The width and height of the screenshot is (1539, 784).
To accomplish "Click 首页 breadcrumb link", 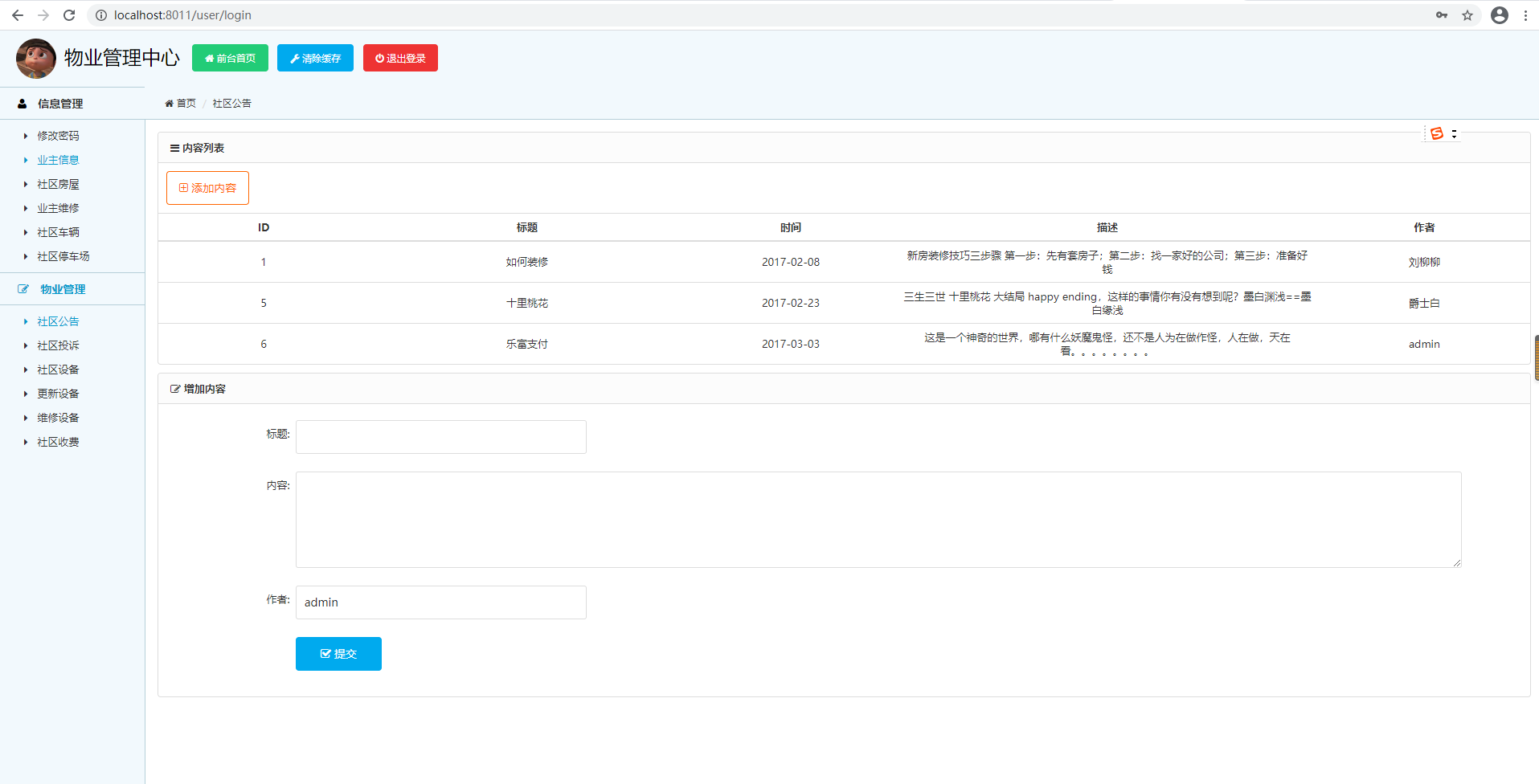I will click(x=186, y=104).
